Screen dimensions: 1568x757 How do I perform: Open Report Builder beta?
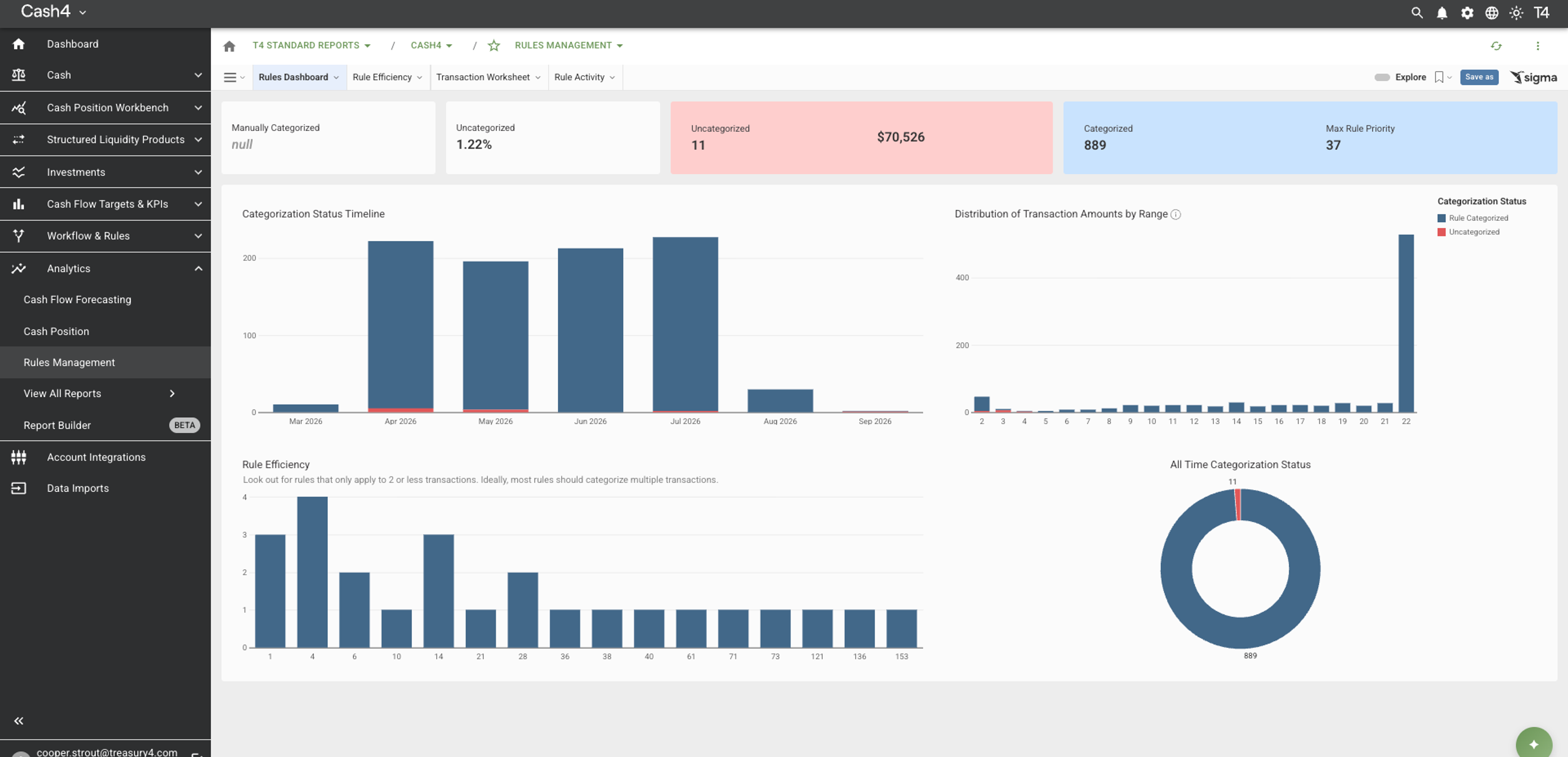pos(105,425)
